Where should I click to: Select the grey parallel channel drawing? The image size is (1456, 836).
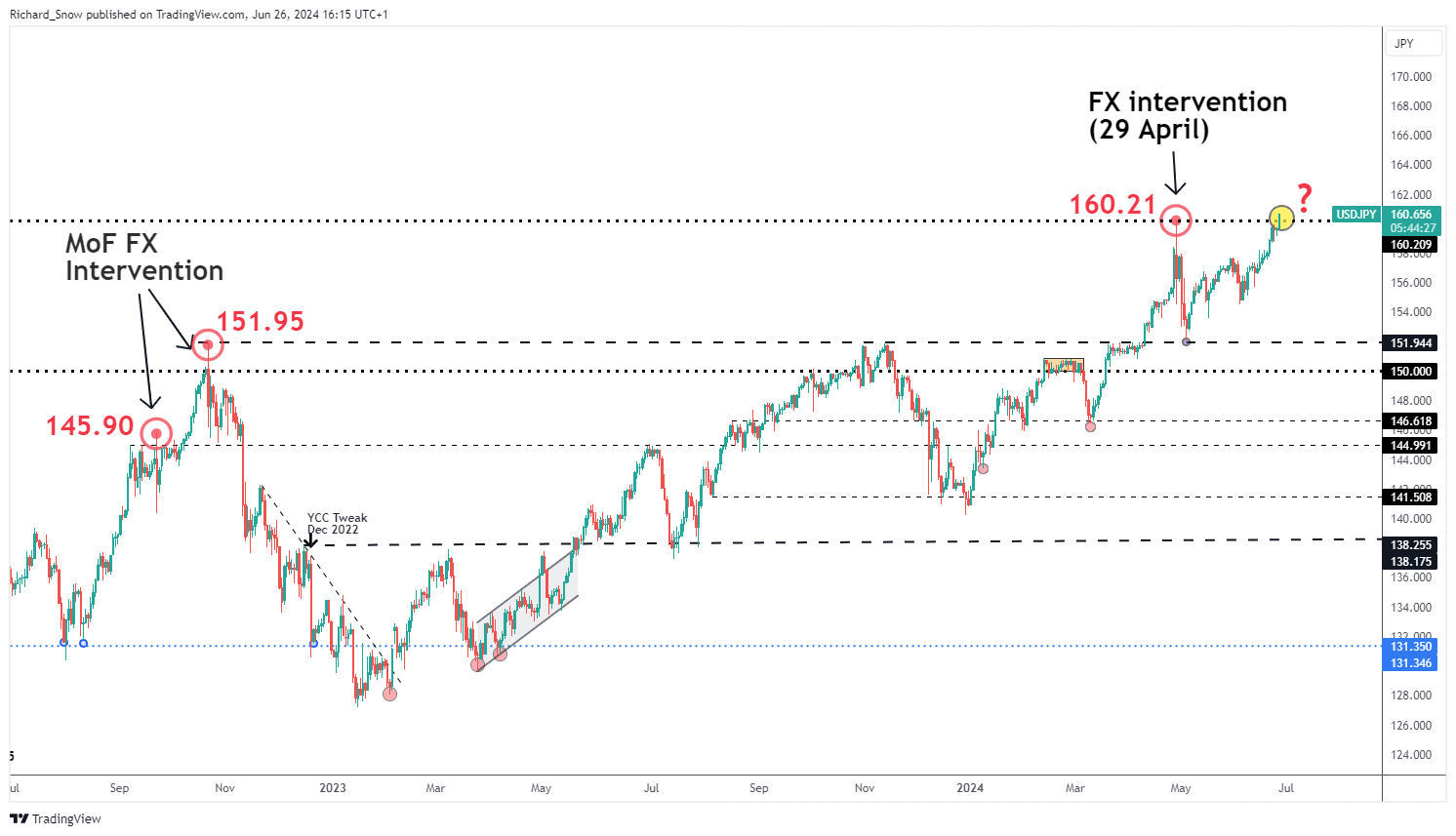point(528,610)
